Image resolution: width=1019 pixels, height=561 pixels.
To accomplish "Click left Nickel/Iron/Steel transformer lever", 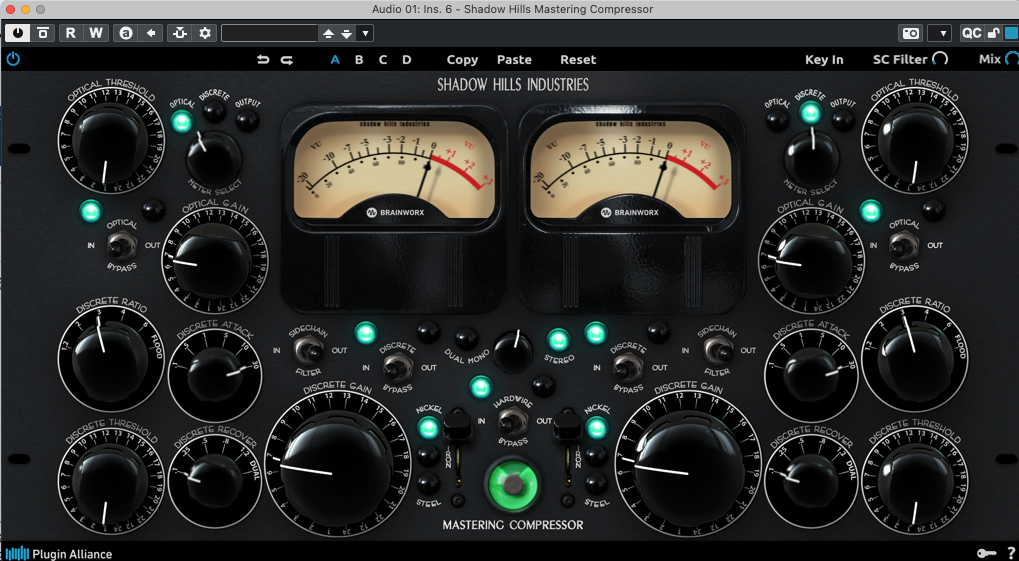I will coord(458,447).
